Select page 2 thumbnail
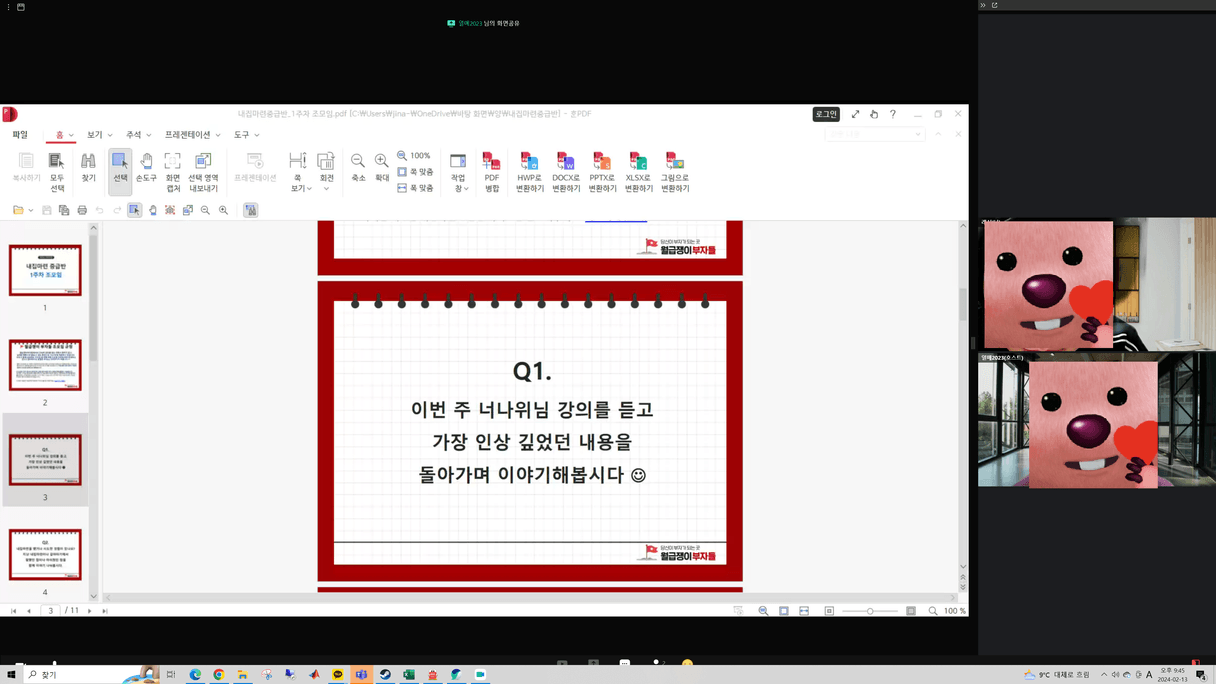1216x684 pixels. point(45,365)
